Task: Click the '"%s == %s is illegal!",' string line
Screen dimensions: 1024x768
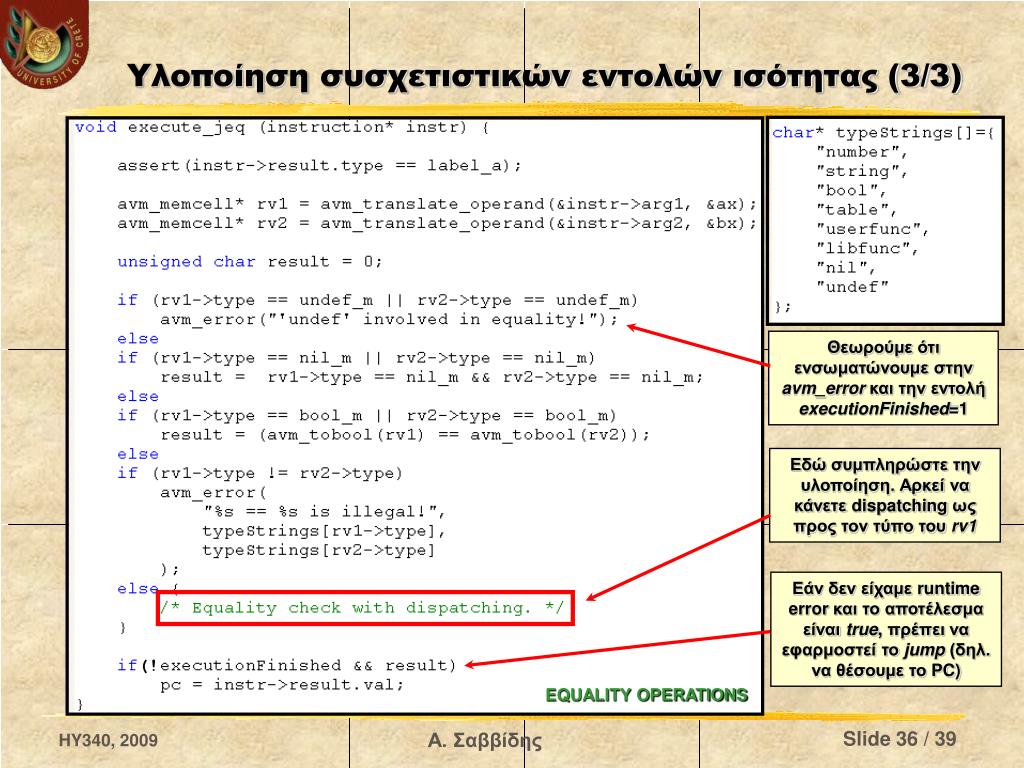Action: 324,511
